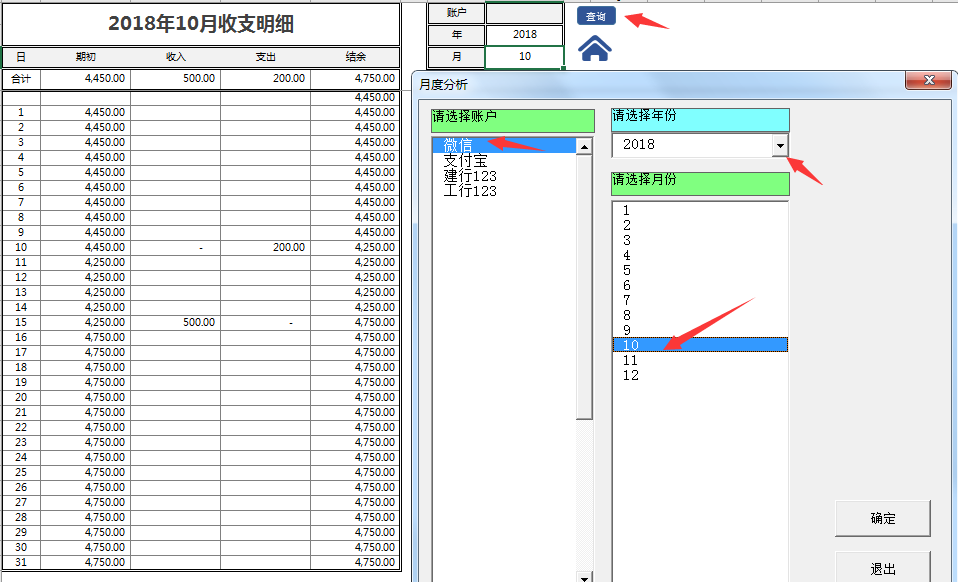Click the 账户 value cell in the sheet

coord(524,13)
